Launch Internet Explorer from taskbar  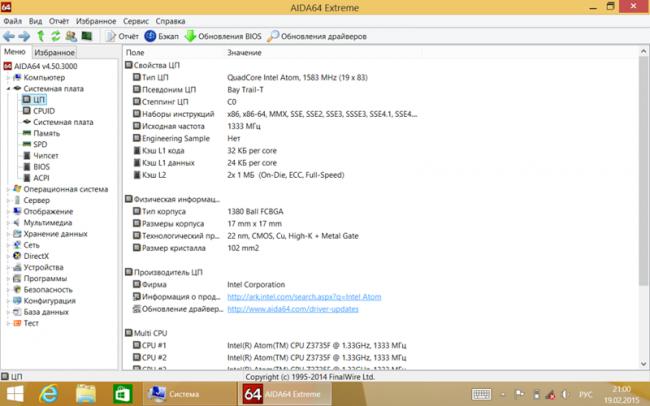coord(49,394)
